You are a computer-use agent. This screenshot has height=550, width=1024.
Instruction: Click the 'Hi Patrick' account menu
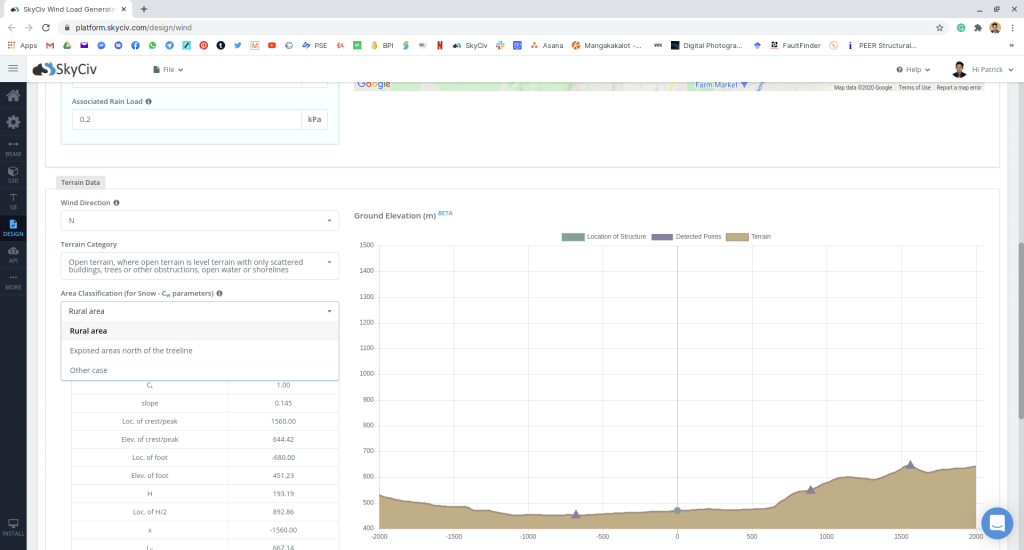(x=983, y=70)
